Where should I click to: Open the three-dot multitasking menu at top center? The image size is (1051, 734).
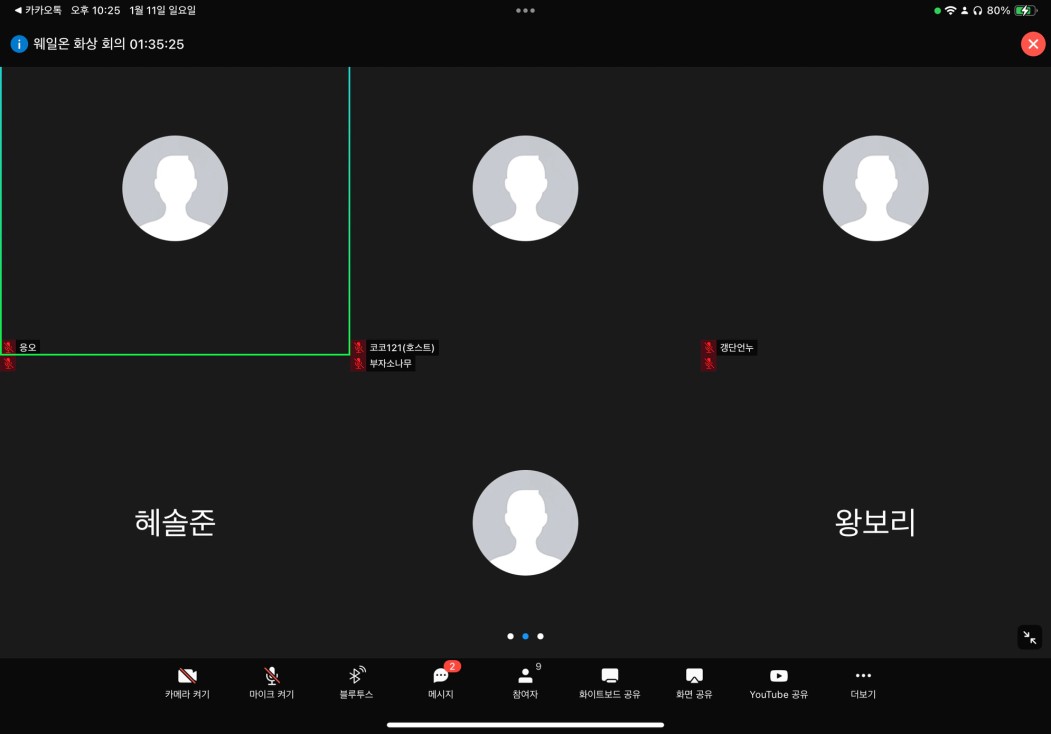[525, 10]
